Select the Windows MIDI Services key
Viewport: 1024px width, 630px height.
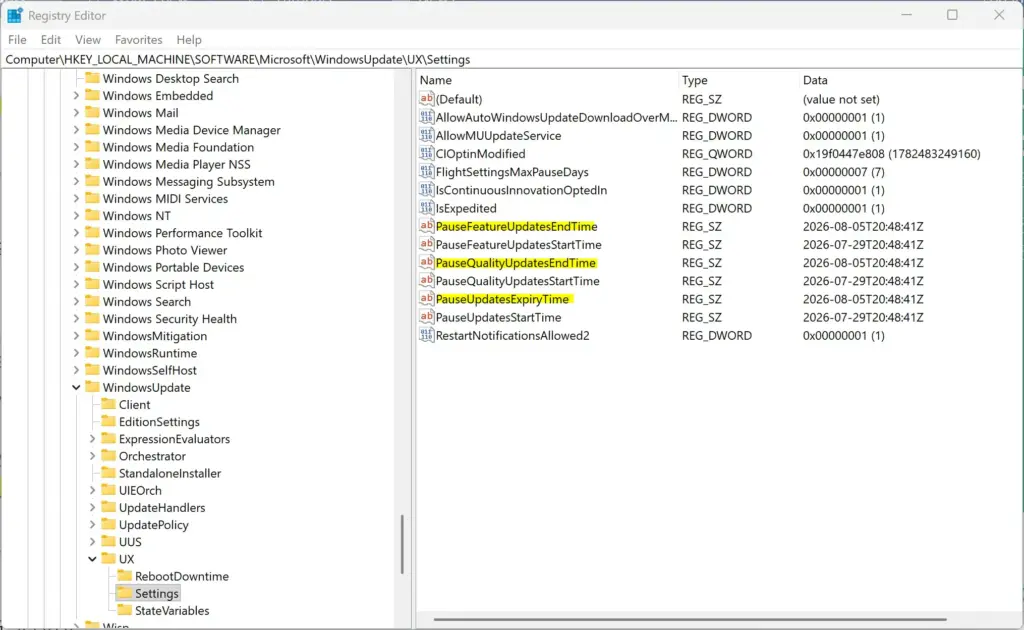pyautogui.click(x=165, y=198)
